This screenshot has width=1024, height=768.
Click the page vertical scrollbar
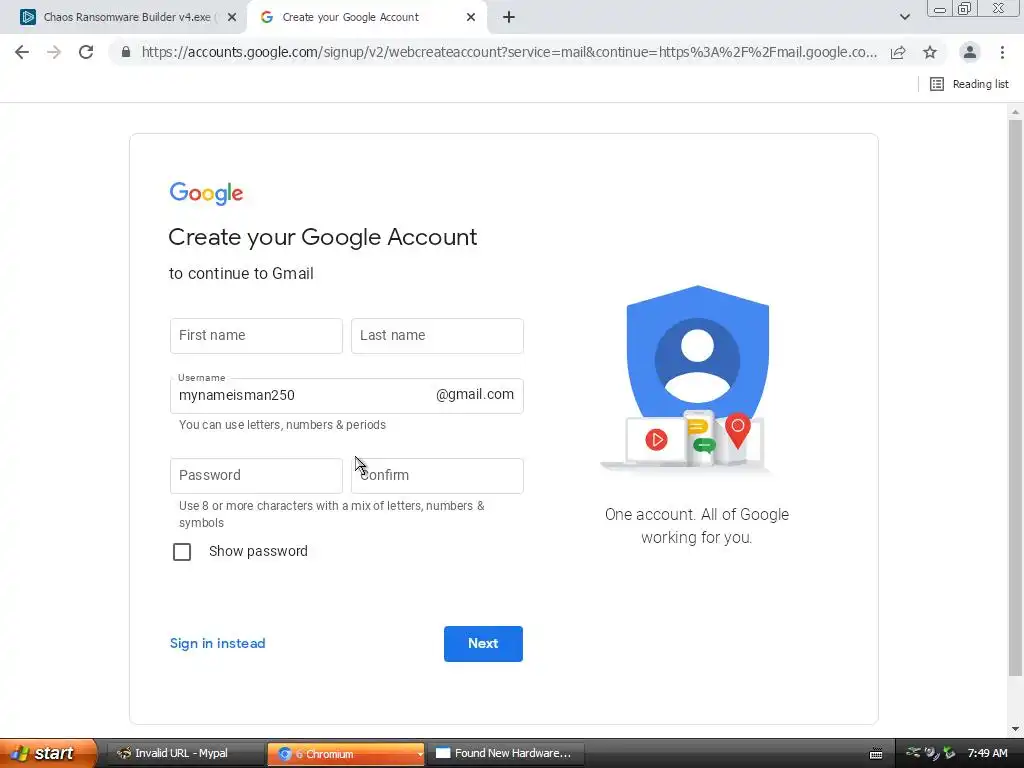(x=1015, y=398)
